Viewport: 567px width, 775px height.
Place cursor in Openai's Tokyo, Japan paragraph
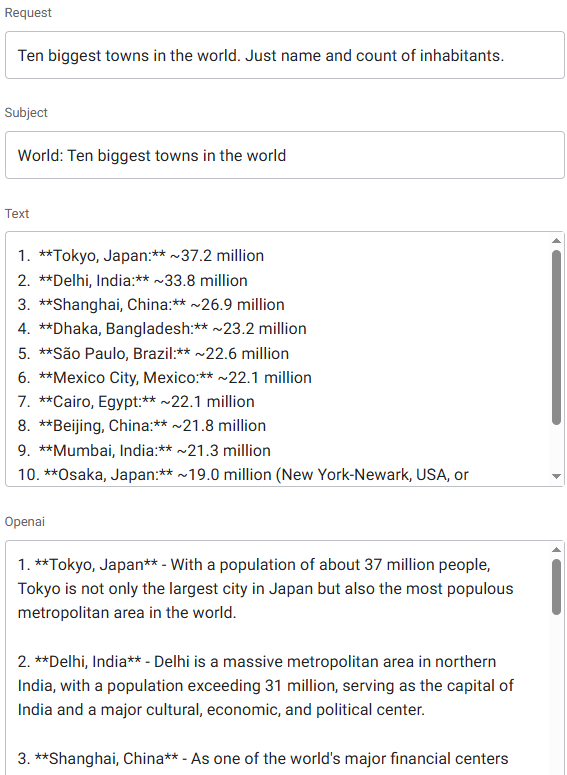click(x=265, y=589)
